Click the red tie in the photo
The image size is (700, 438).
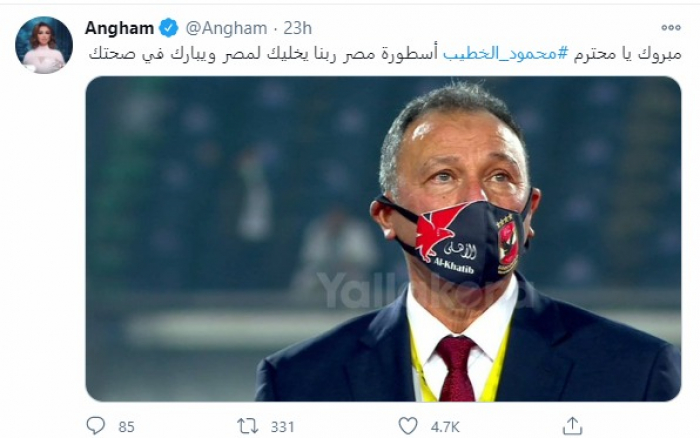pyautogui.click(x=456, y=368)
